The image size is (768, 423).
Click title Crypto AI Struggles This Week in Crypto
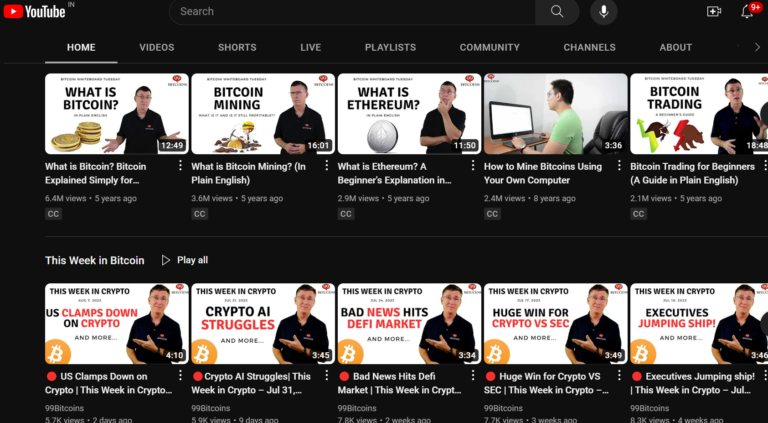[251, 383]
